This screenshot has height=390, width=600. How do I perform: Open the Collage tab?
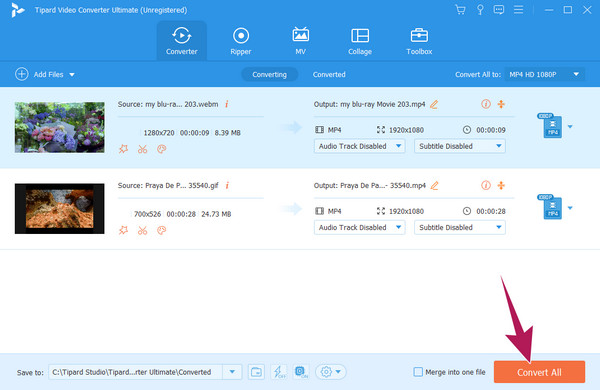(360, 41)
